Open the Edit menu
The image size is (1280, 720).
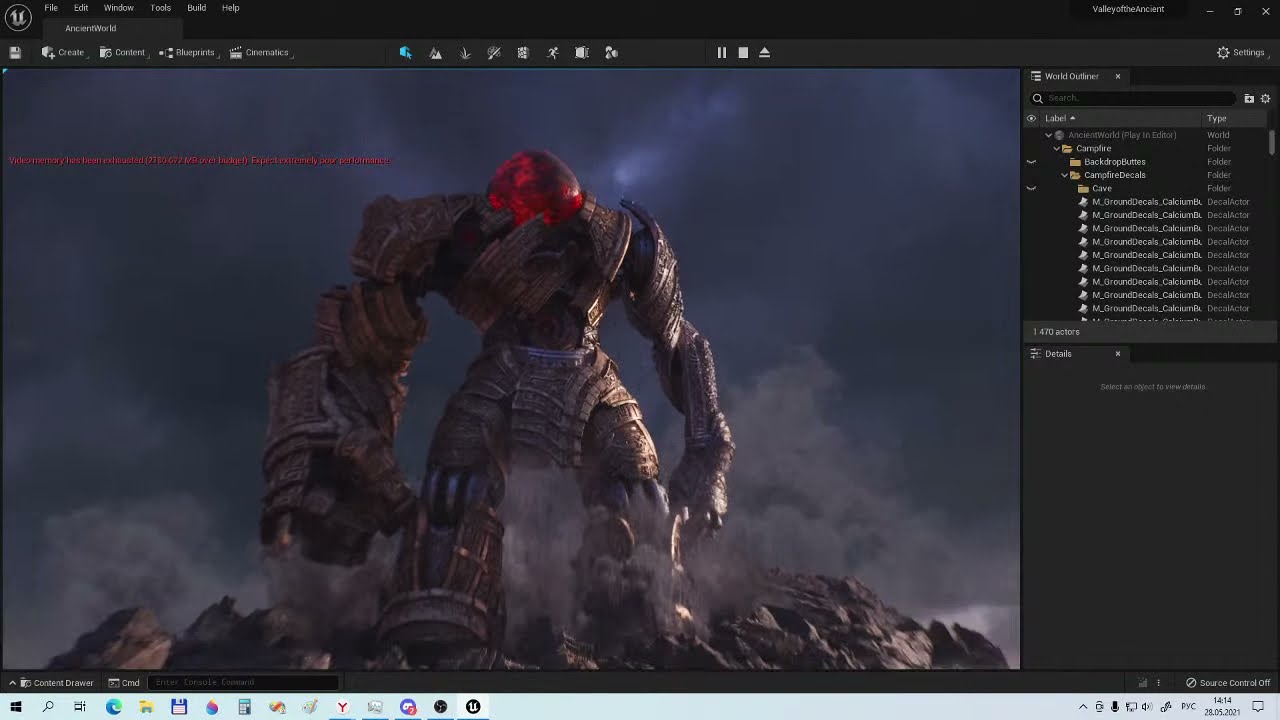point(81,8)
